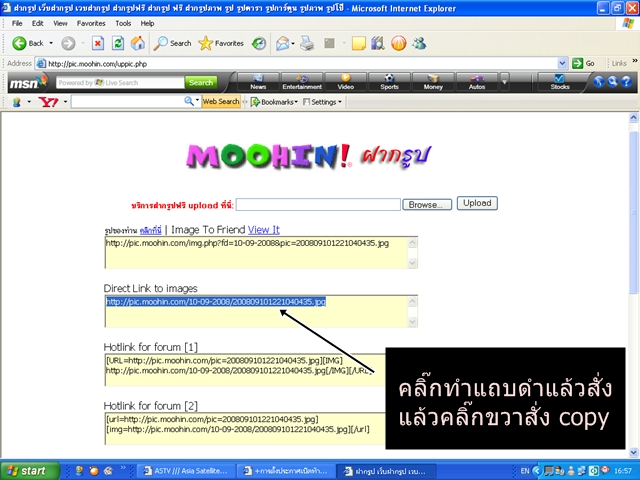Expand the Address bar dropdown arrow
The height and width of the screenshot is (480, 640).
click(562, 63)
